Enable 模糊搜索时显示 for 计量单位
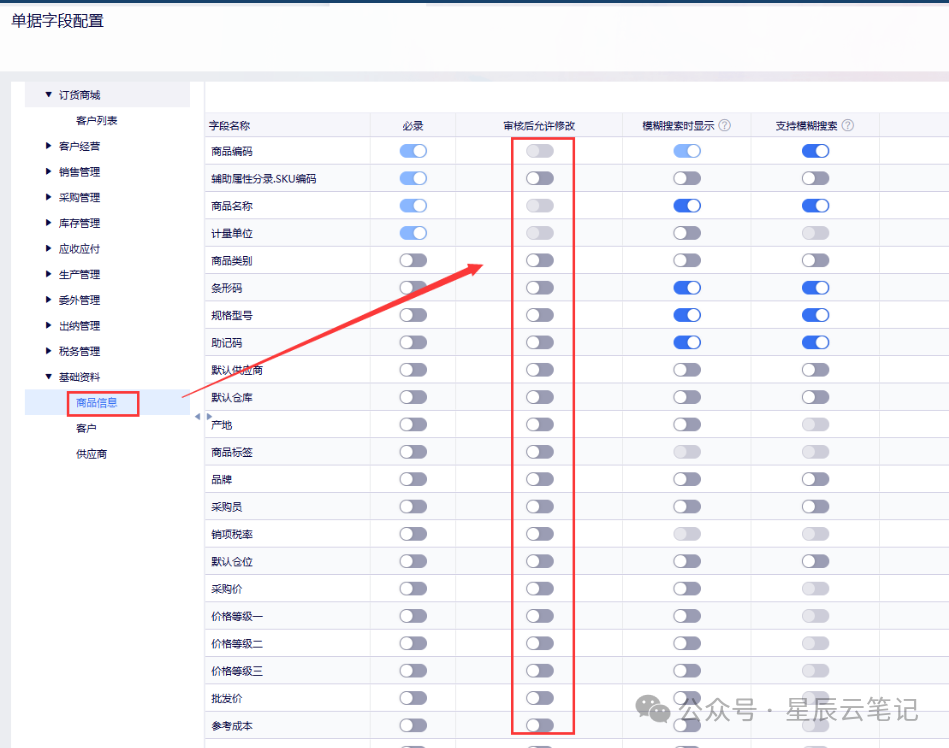Viewport: 949px width, 748px height. coord(687,233)
